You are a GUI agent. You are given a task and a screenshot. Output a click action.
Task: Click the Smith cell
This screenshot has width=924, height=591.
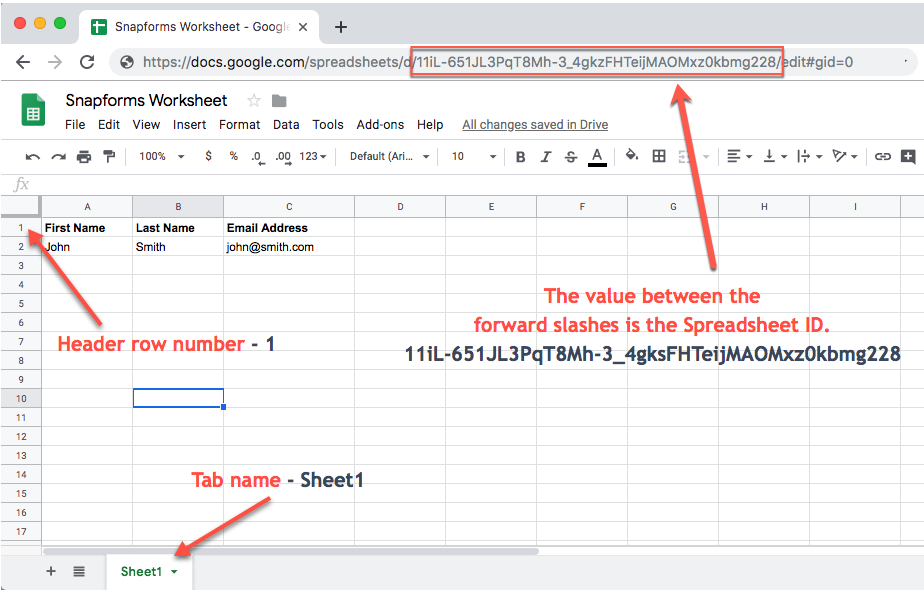(x=178, y=247)
